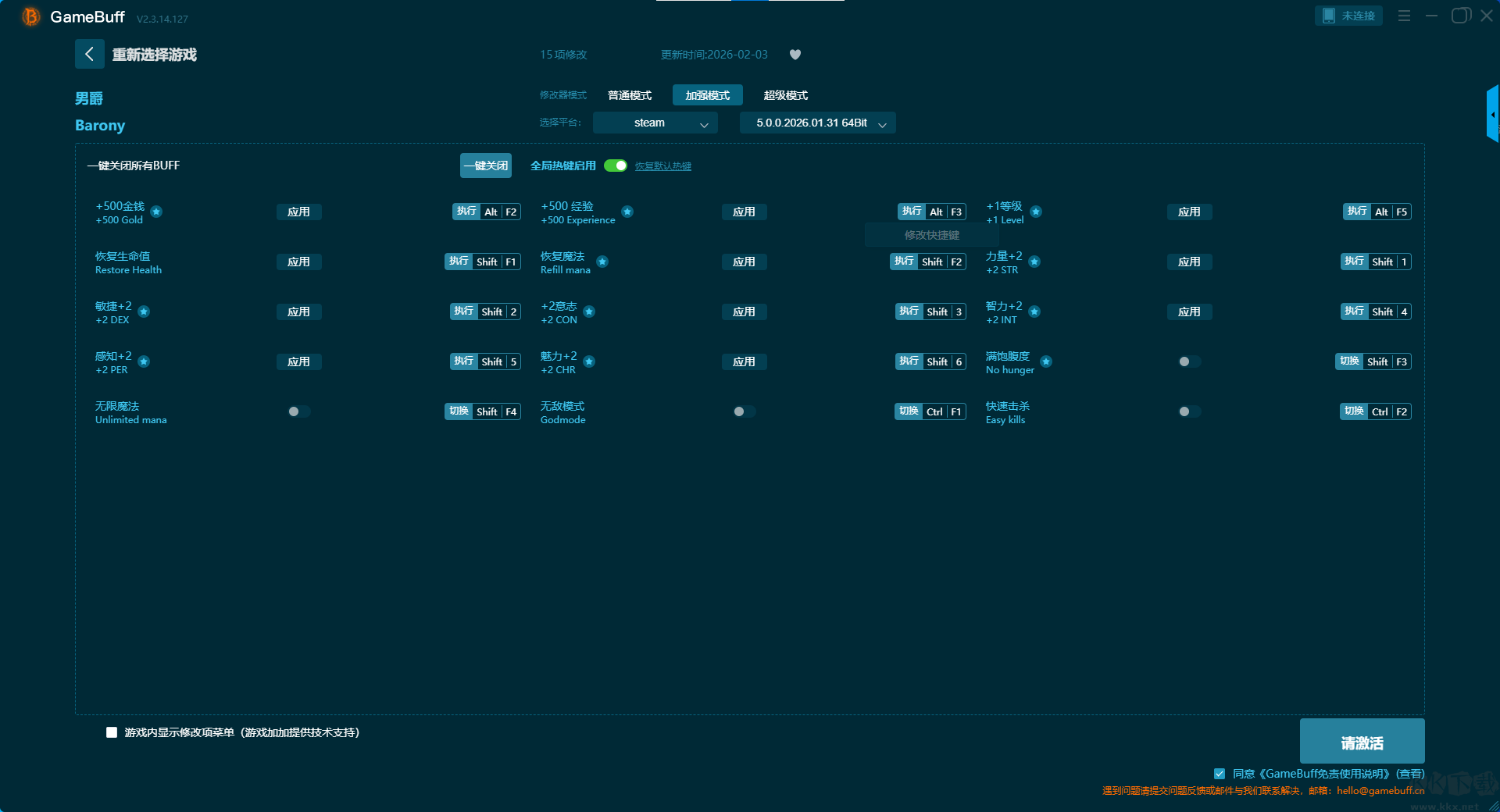This screenshot has width=1500, height=812.
Task: Switch to 普通模式 normal mode tab
Action: [629, 95]
